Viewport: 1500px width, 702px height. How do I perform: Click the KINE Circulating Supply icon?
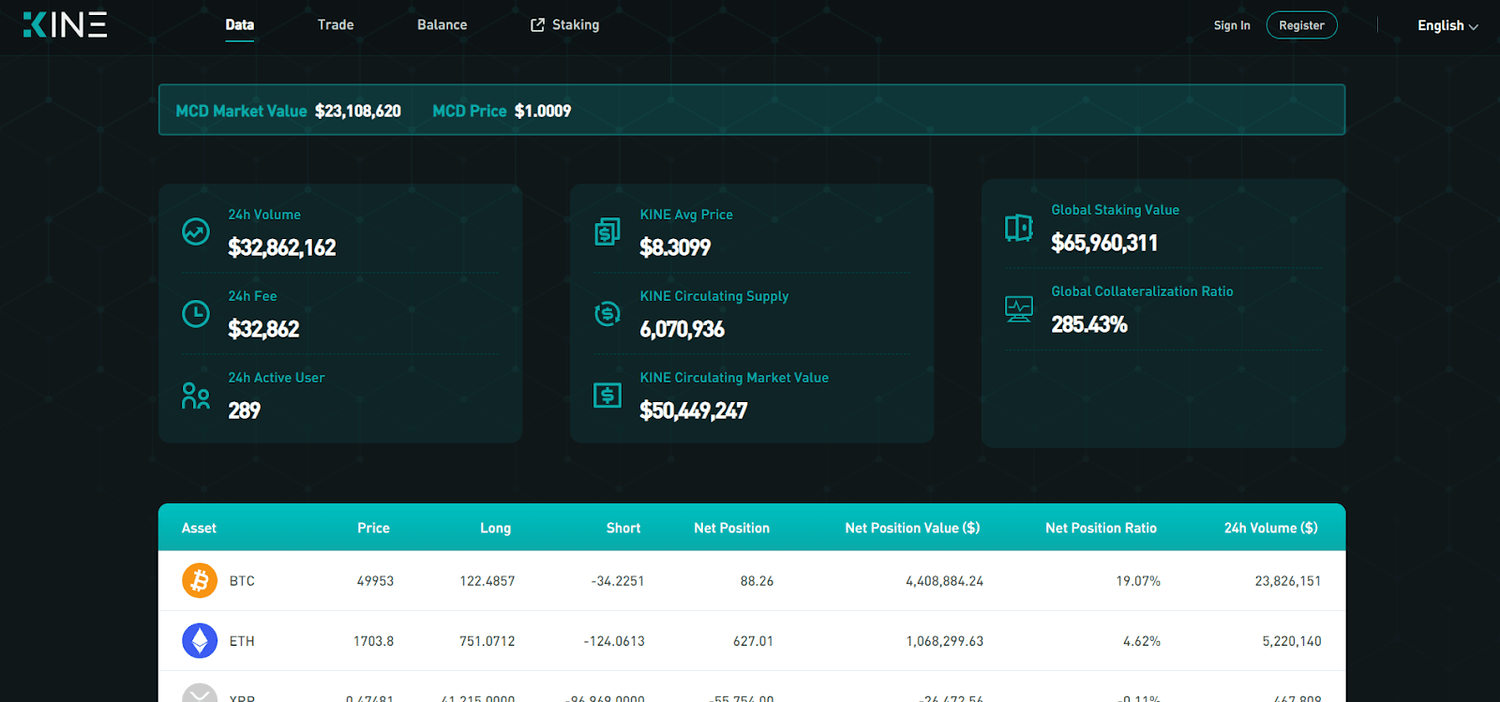coord(607,313)
